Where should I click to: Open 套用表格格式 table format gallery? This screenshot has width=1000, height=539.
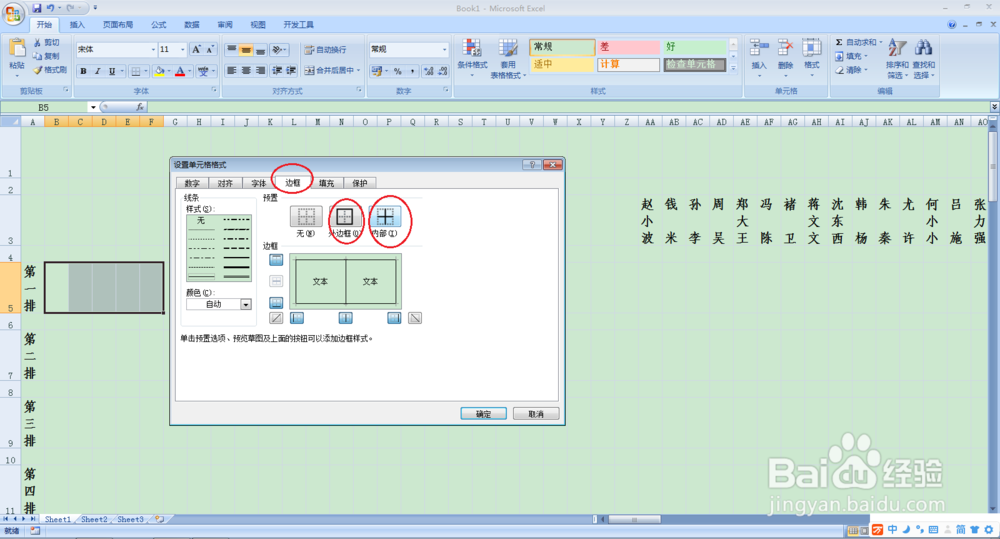[508, 58]
